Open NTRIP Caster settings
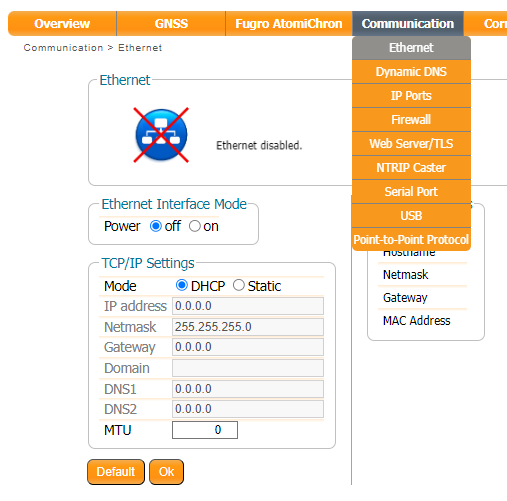Viewport: 507px width, 501px height. tap(411, 168)
